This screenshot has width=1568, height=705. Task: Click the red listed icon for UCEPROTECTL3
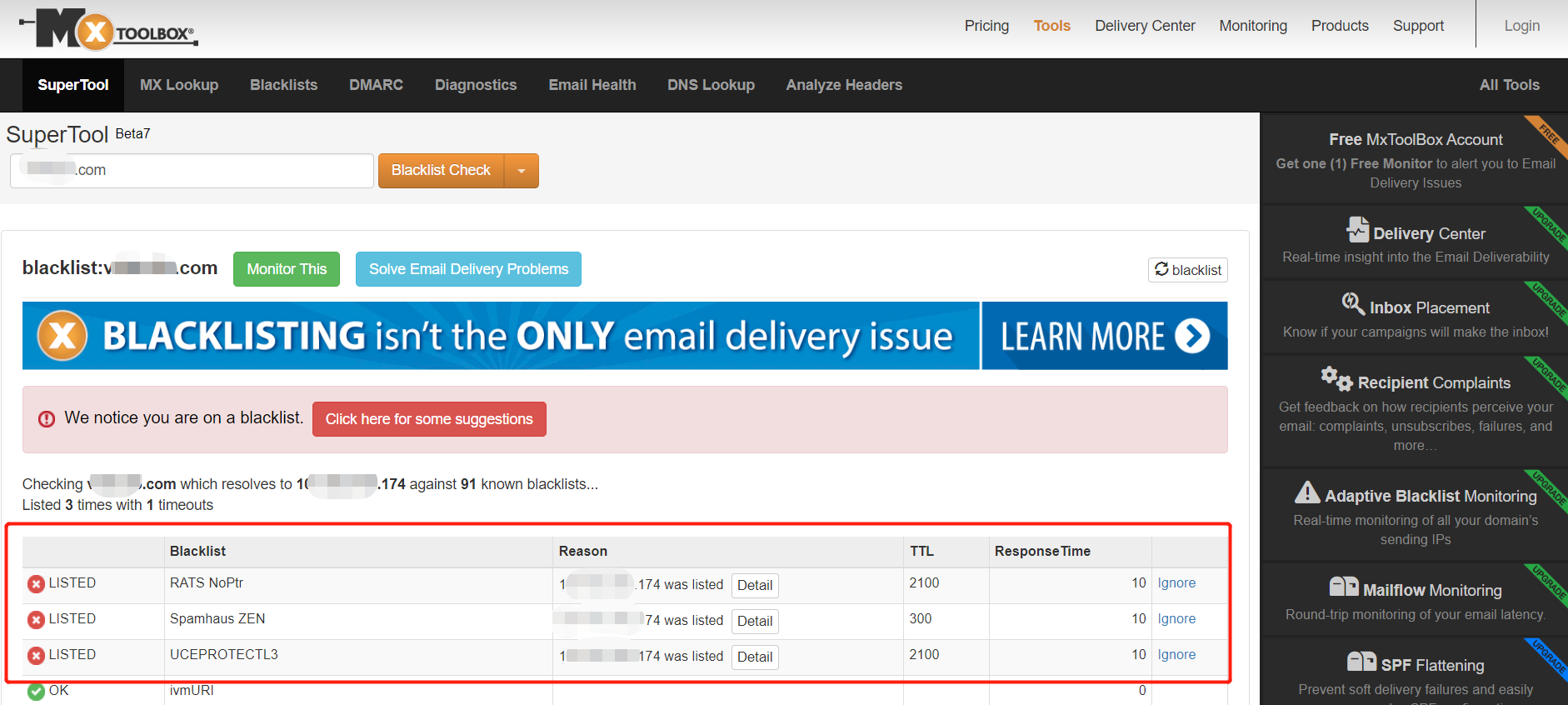pos(36,656)
